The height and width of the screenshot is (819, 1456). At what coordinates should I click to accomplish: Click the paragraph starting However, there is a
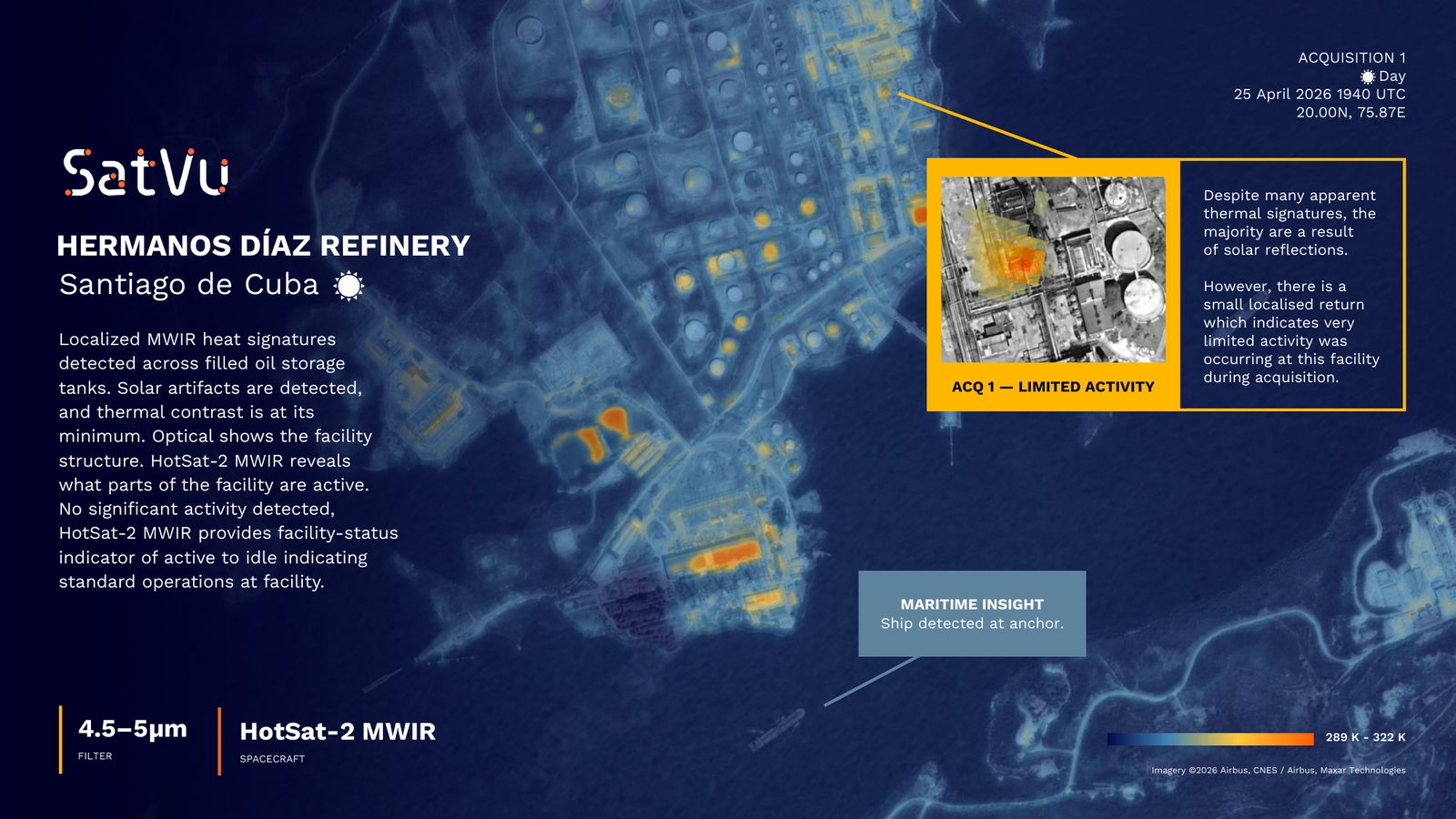click(x=1291, y=331)
